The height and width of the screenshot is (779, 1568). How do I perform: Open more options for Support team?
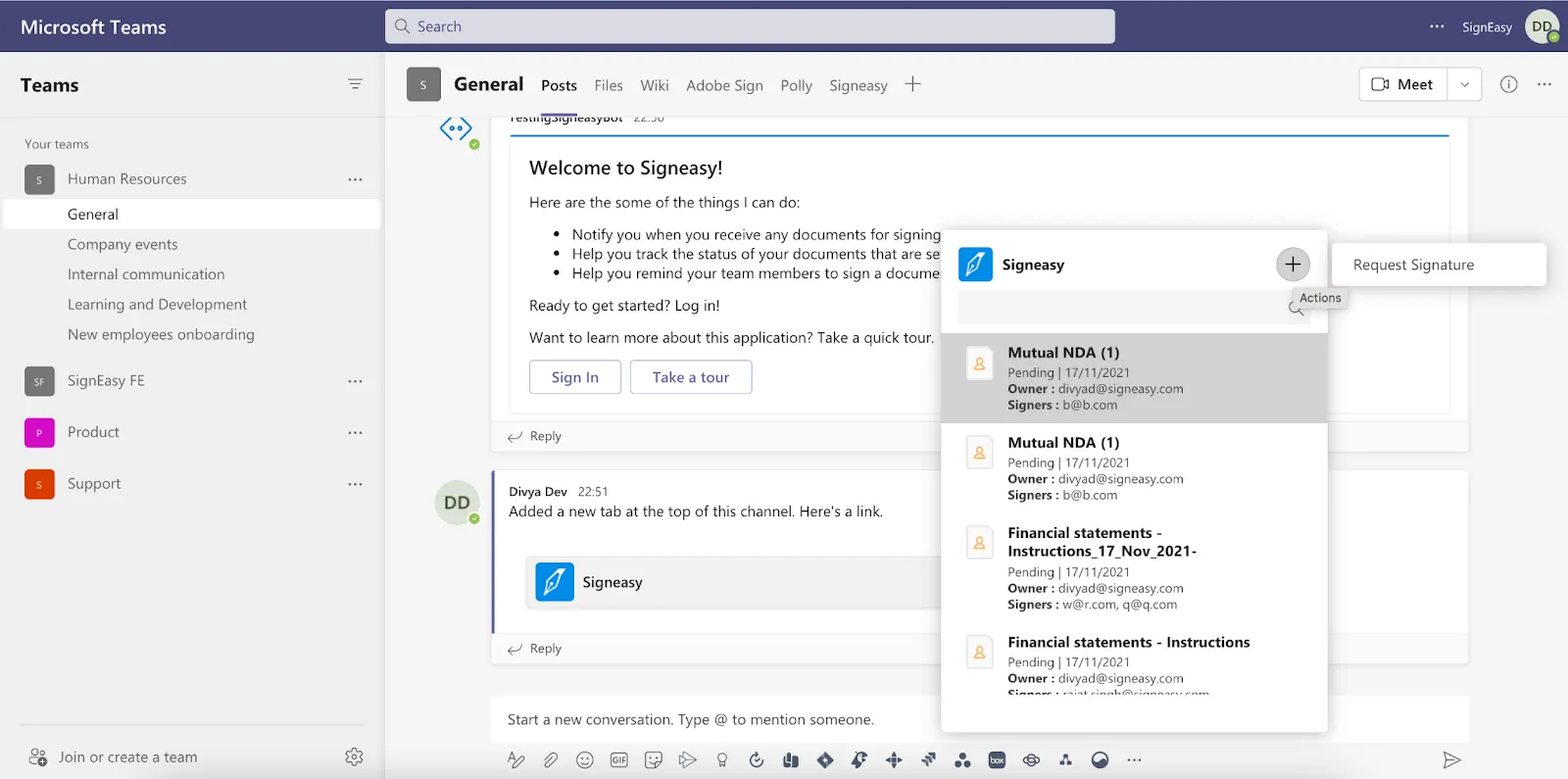click(x=355, y=484)
